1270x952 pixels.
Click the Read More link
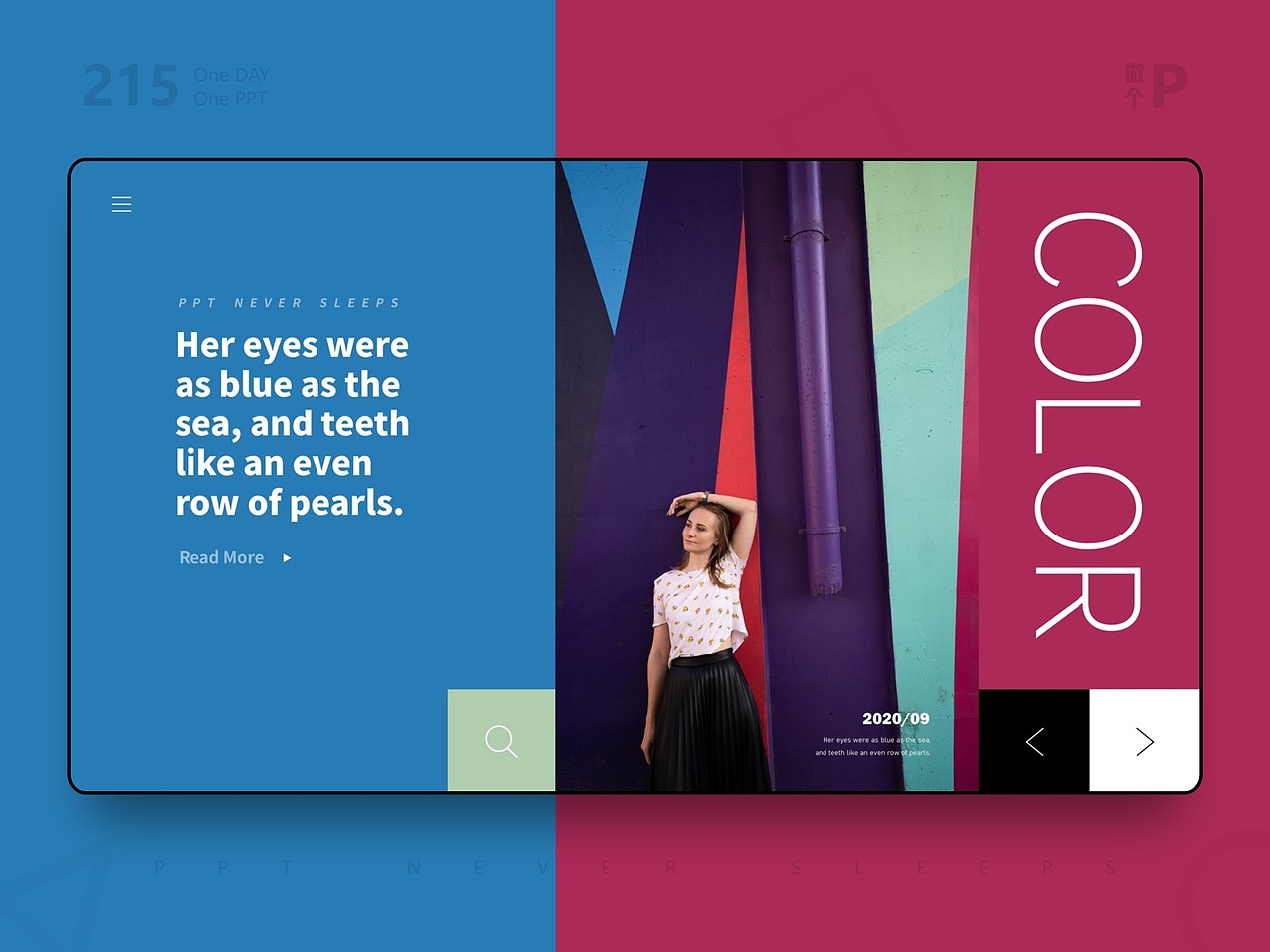click(x=221, y=557)
